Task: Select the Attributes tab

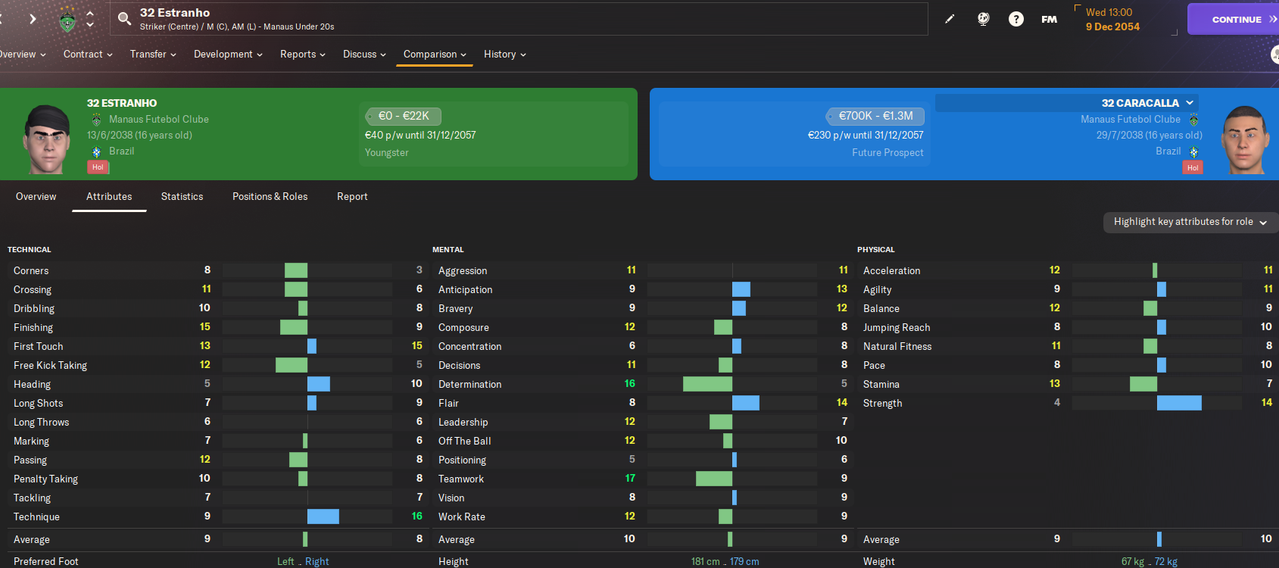Action: pyautogui.click(x=109, y=197)
